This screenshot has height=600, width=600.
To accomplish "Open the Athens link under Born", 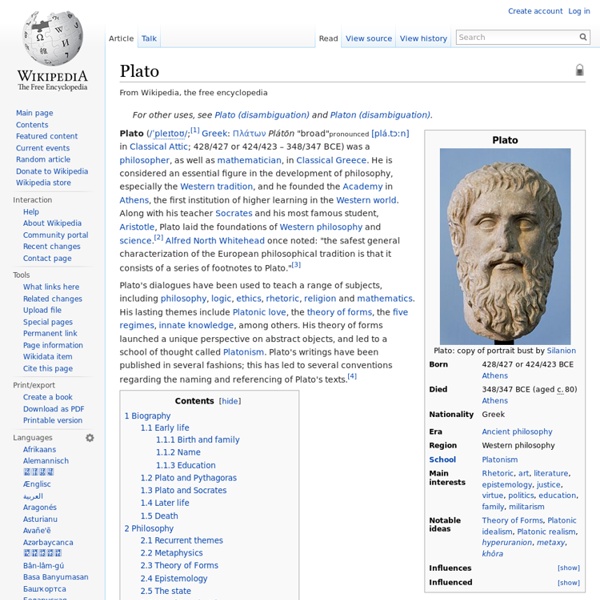I will (494, 375).
